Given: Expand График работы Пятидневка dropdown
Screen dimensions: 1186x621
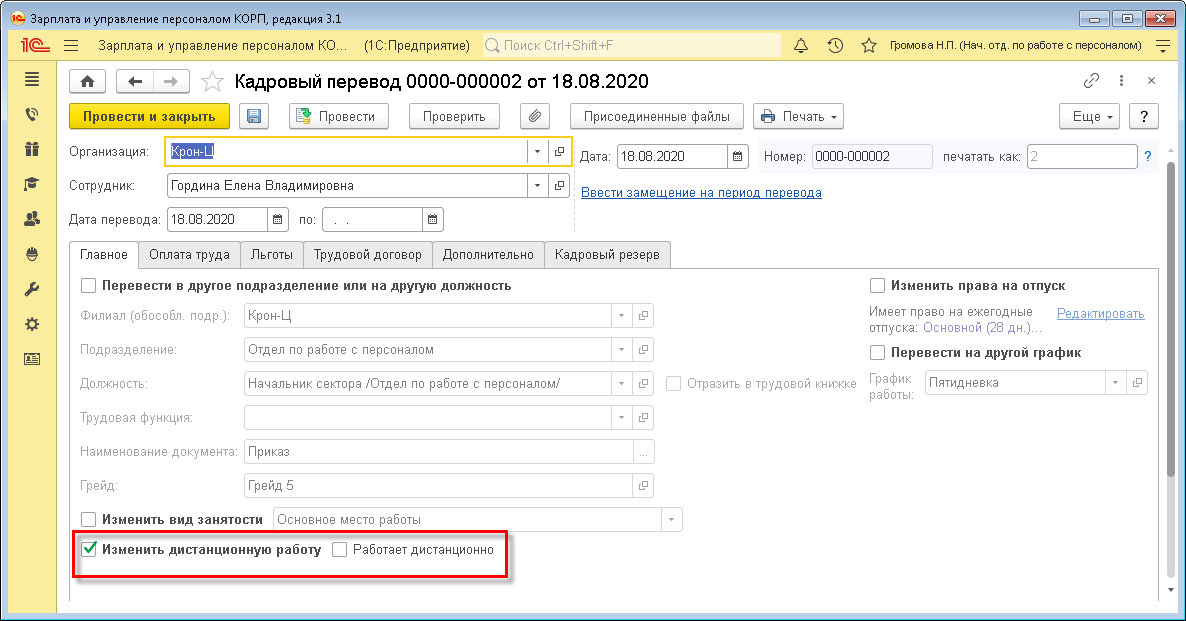Looking at the screenshot, I should [x=1116, y=383].
